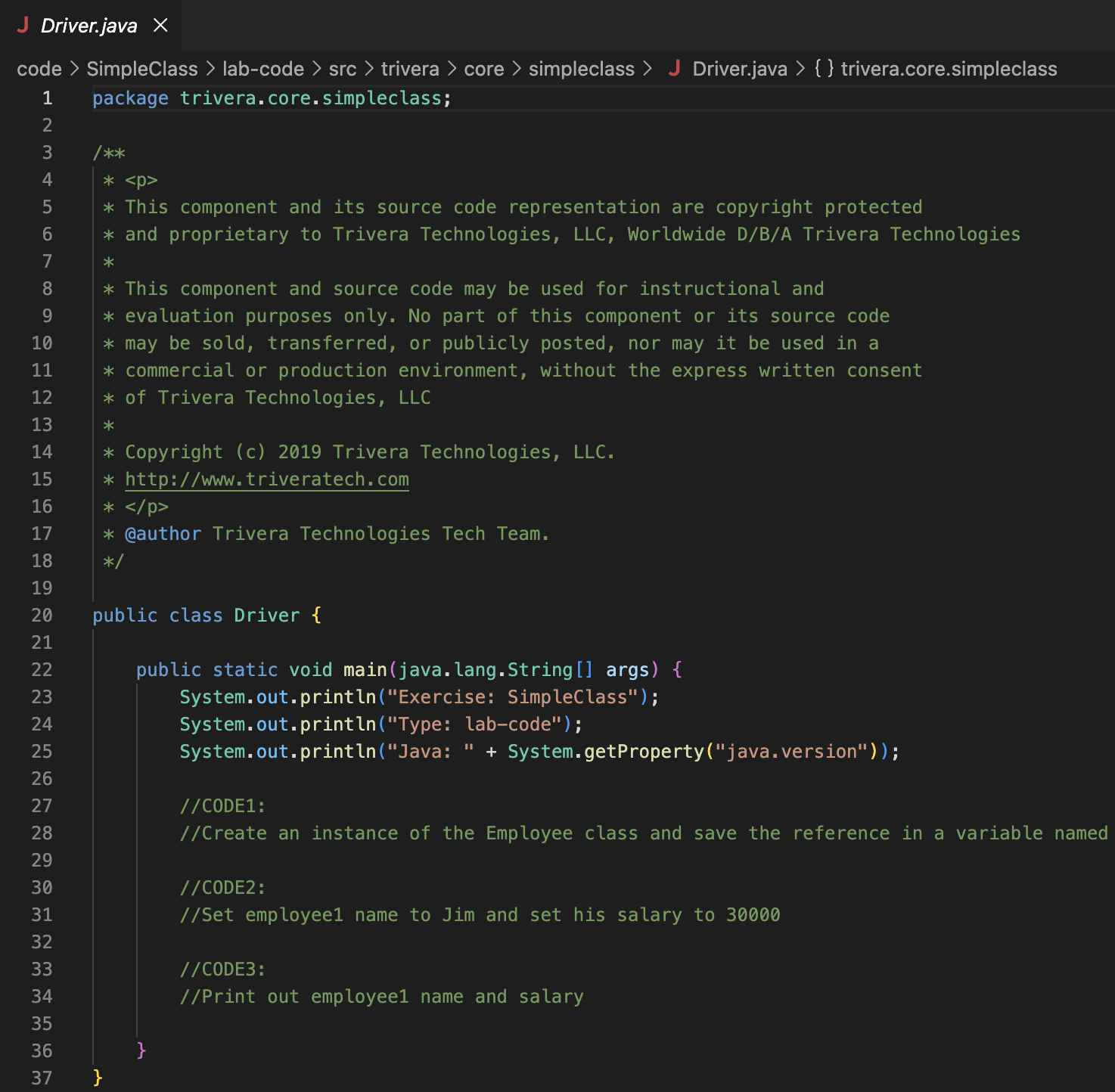The height and width of the screenshot is (1092, 1115).
Task: Click line number 22 in the gutter
Action: pyautogui.click(x=42, y=670)
